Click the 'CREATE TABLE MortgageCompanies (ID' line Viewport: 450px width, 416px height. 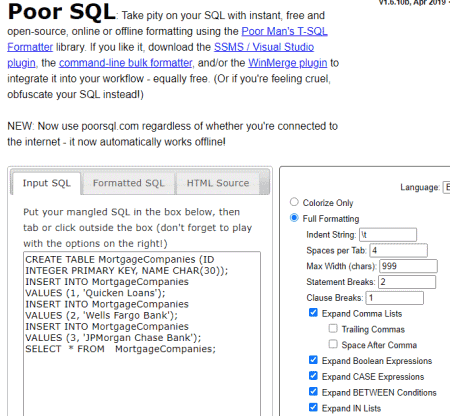click(120, 259)
